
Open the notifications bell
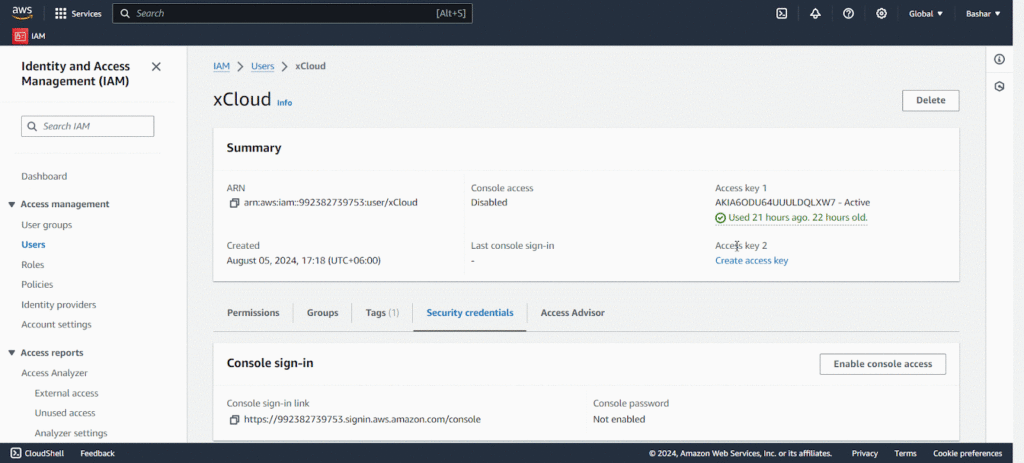tap(815, 13)
